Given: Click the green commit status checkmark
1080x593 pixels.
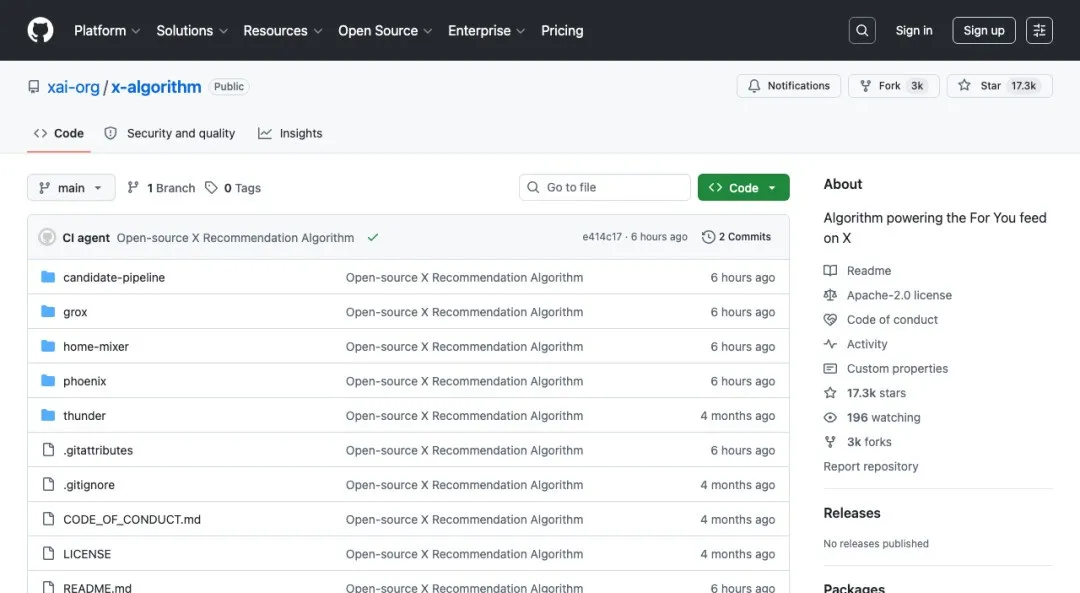Looking at the screenshot, I should click(x=373, y=237).
